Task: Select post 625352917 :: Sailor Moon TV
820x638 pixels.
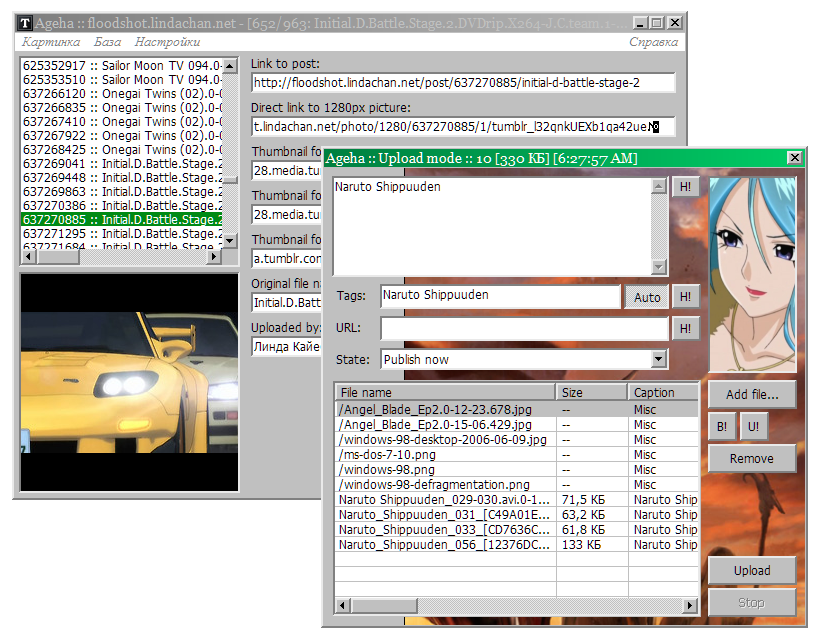Action: tap(122, 65)
